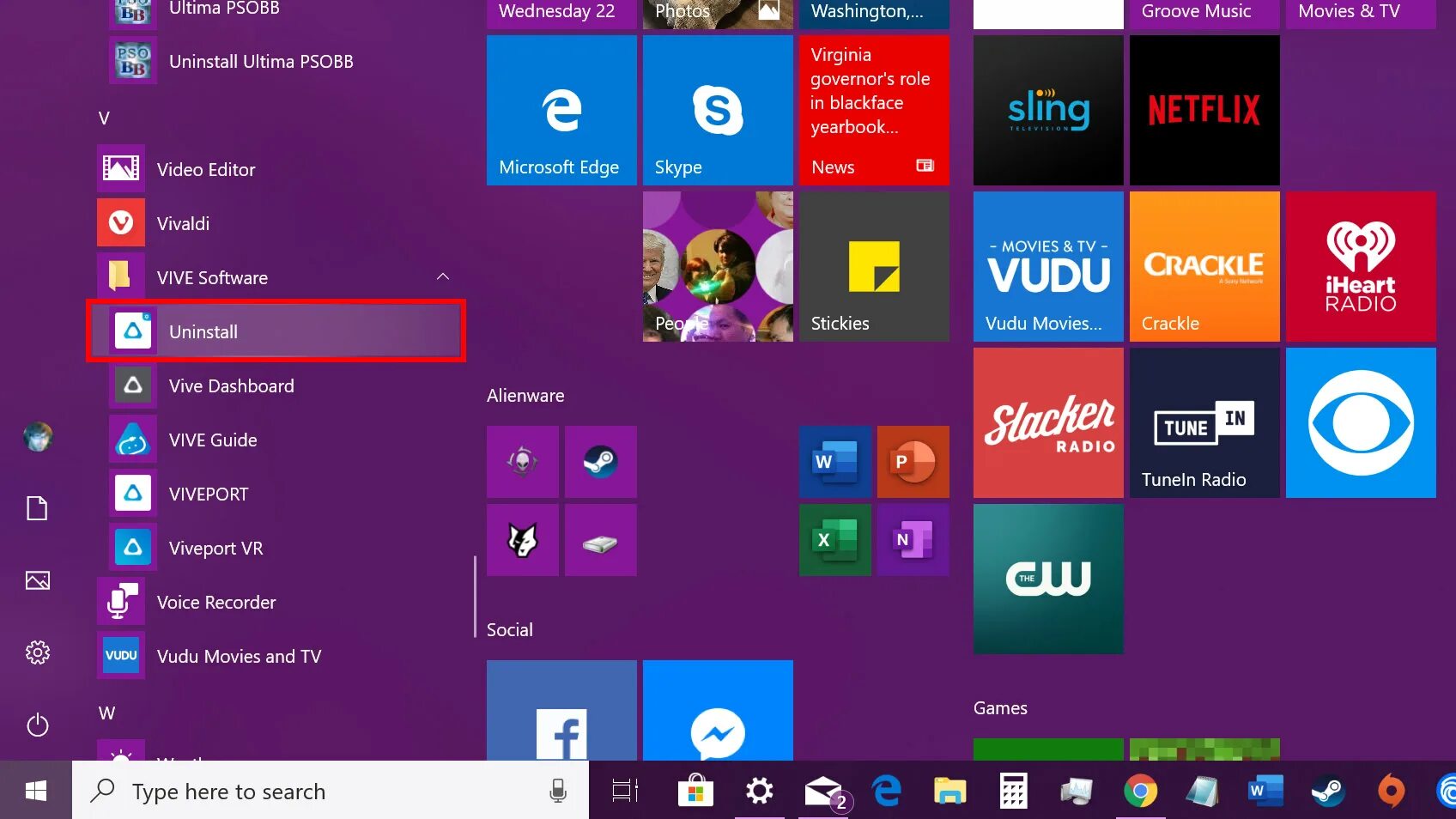Open the Stickies tile
The height and width of the screenshot is (819, 1456).
pyautogui.click(x=874, y=266)
